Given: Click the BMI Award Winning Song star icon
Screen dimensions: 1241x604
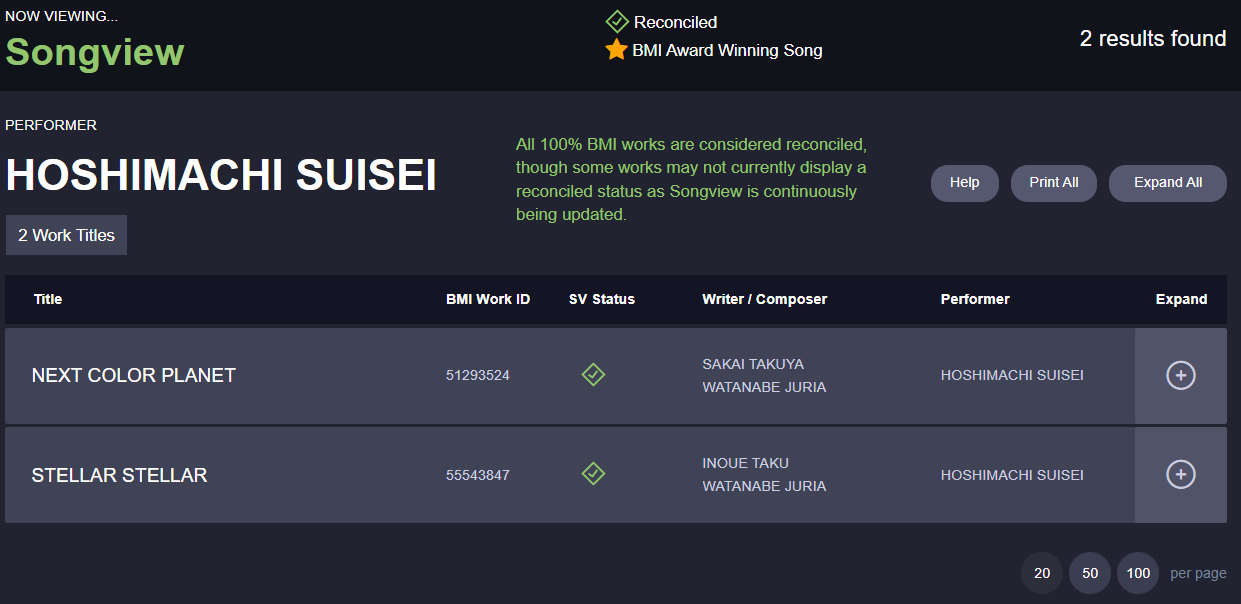Looking at the screenshot, I should pyautogui.click(x=616, y=49).
